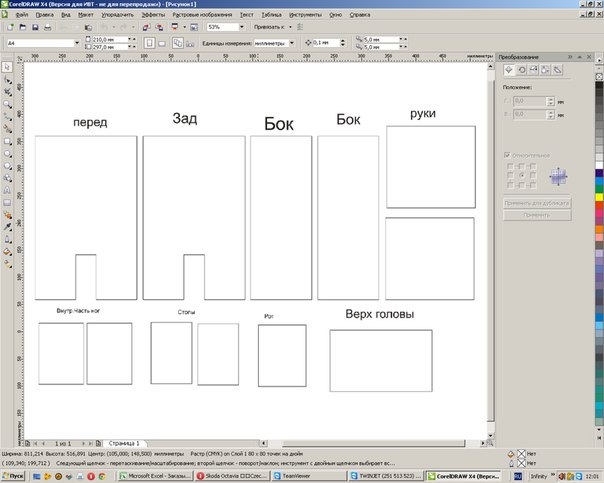Switch to Scale and Mirror transformation icon
604x483 pixels.
point(534,70)
